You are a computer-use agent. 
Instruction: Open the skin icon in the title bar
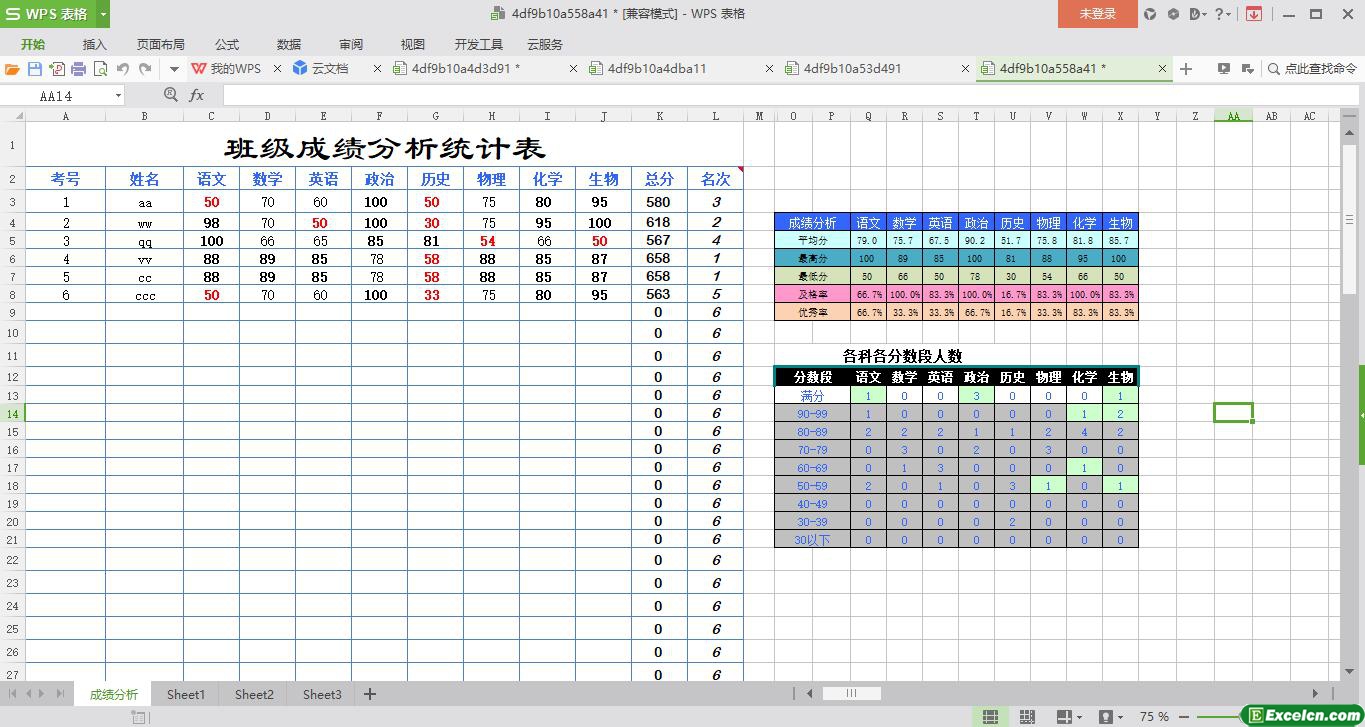coord(1150,14)
